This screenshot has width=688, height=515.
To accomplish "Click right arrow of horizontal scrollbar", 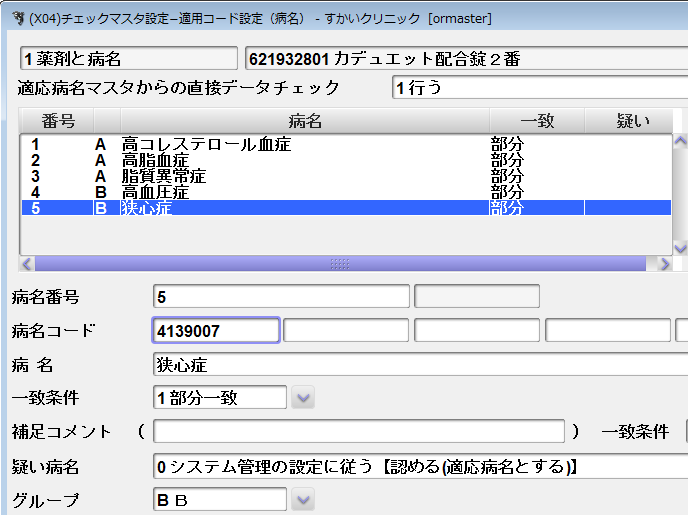I will coord(664,264).
